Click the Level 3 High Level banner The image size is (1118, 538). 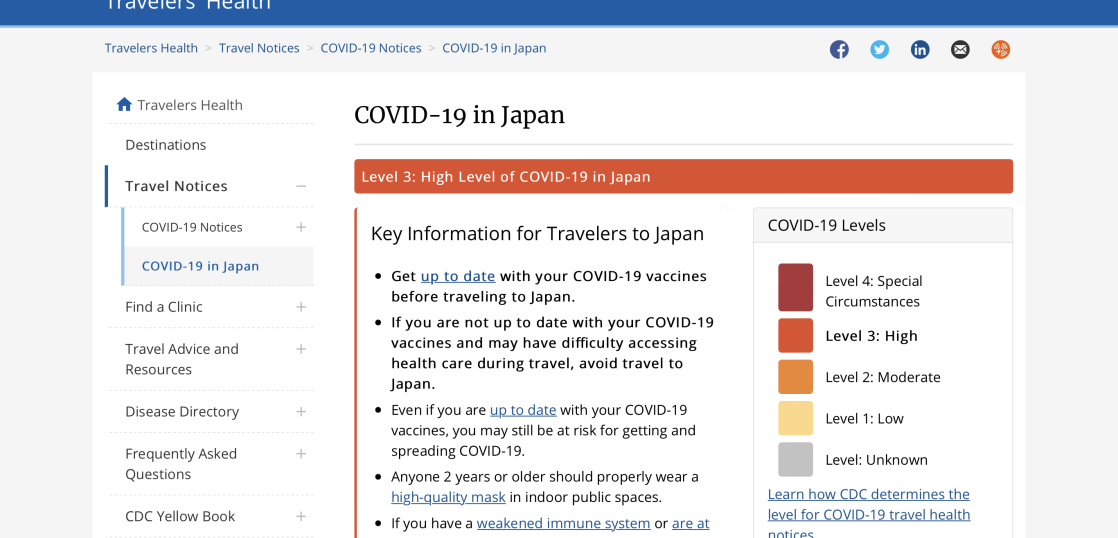click(x=683, y=177)
